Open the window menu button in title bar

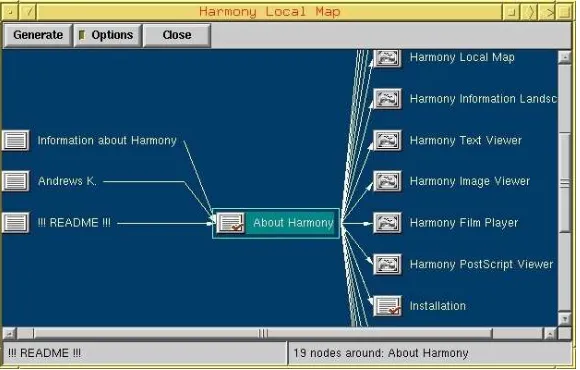[10, 13]
